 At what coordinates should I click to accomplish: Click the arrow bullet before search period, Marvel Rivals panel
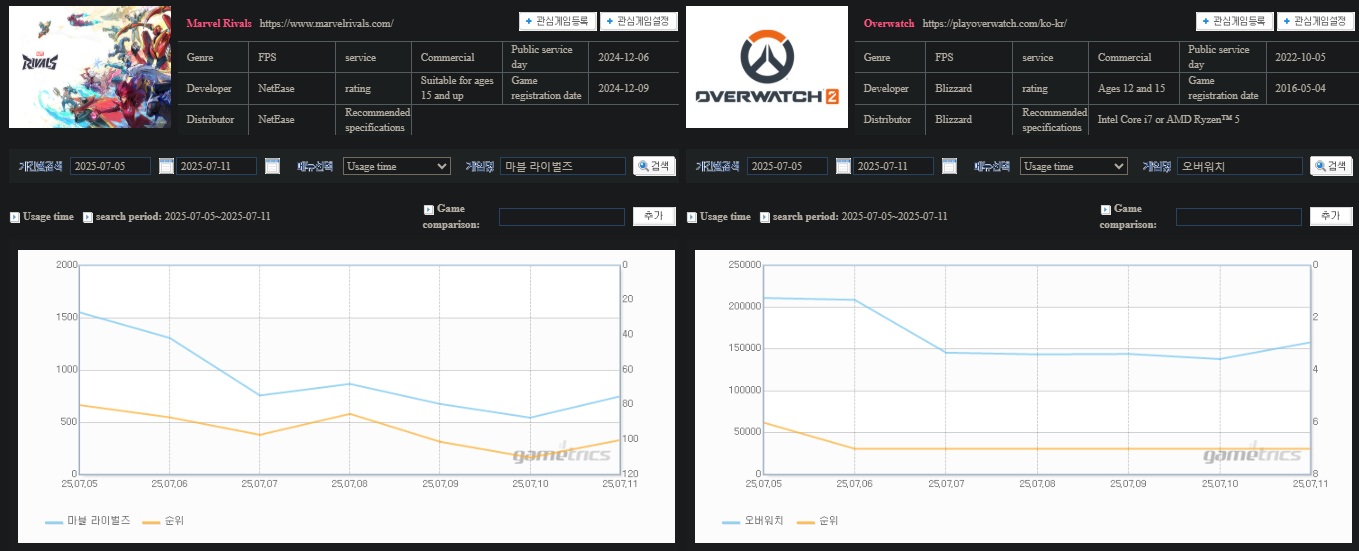[88, 216]
